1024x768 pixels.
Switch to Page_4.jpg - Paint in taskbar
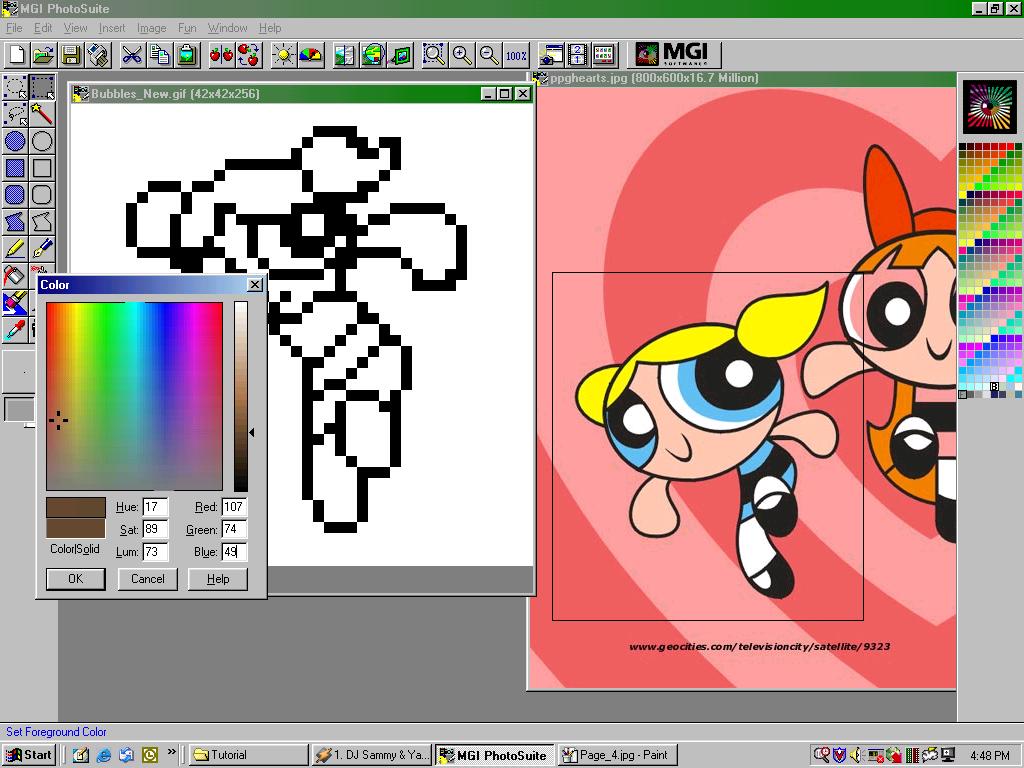pos(618,755)
